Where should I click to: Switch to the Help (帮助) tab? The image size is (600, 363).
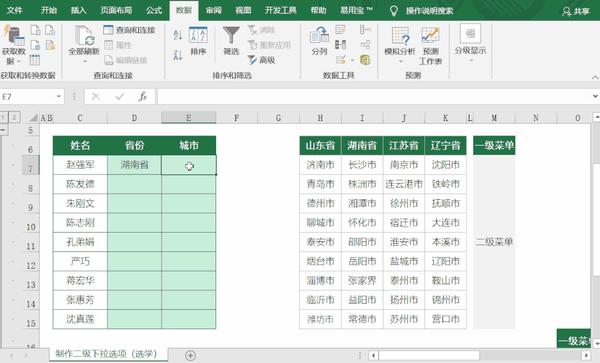(318, 10)
